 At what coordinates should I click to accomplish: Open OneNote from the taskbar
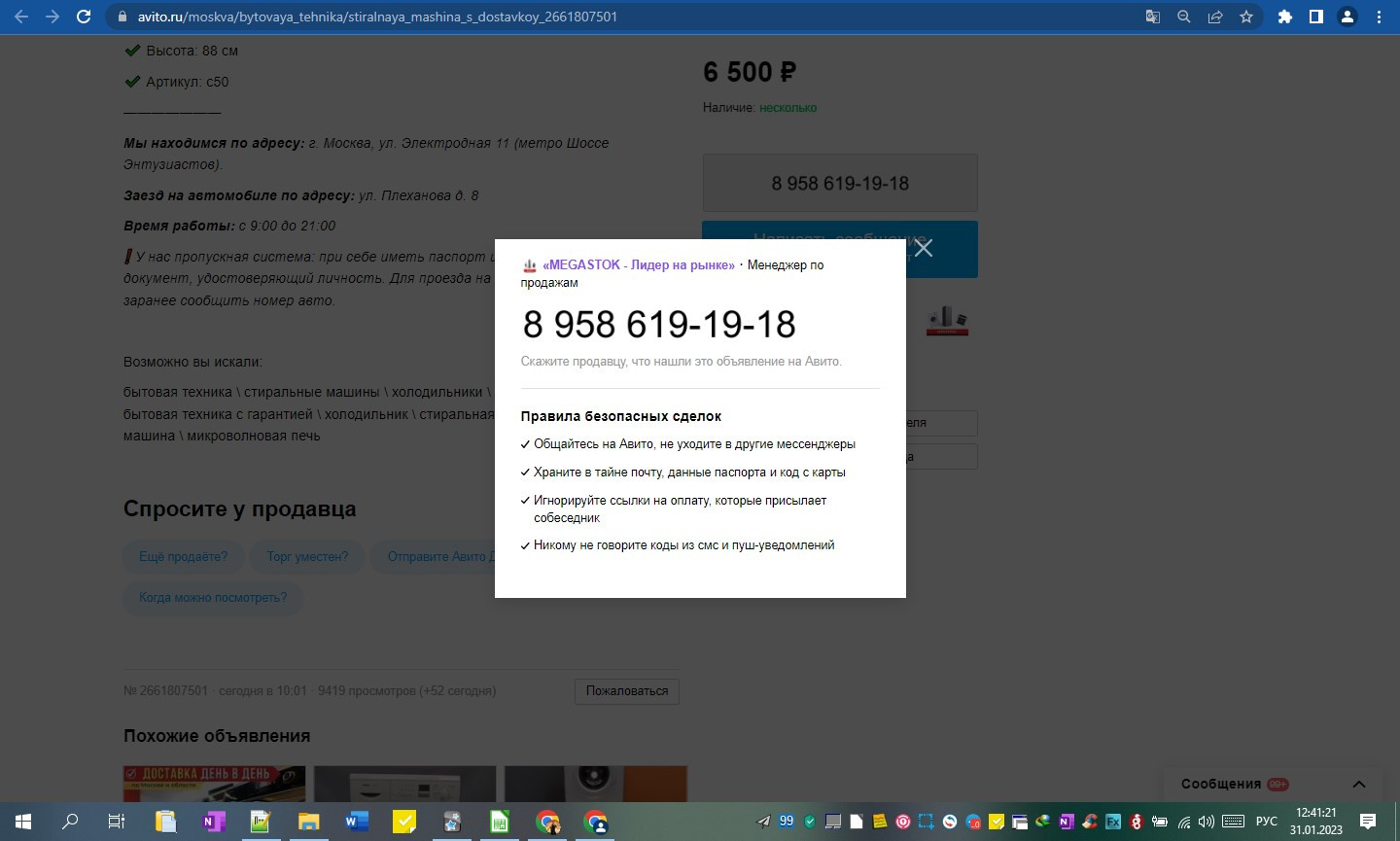pos(213,822)
